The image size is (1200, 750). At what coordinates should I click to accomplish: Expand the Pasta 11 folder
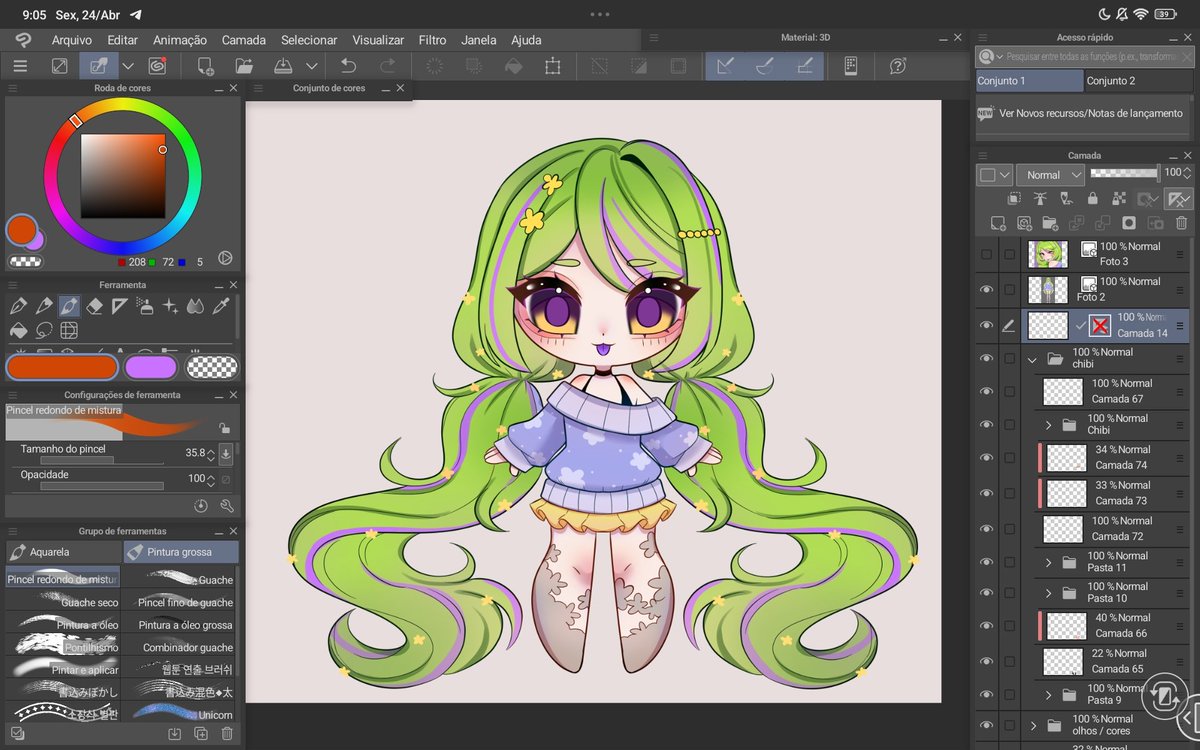[1048, 562]
